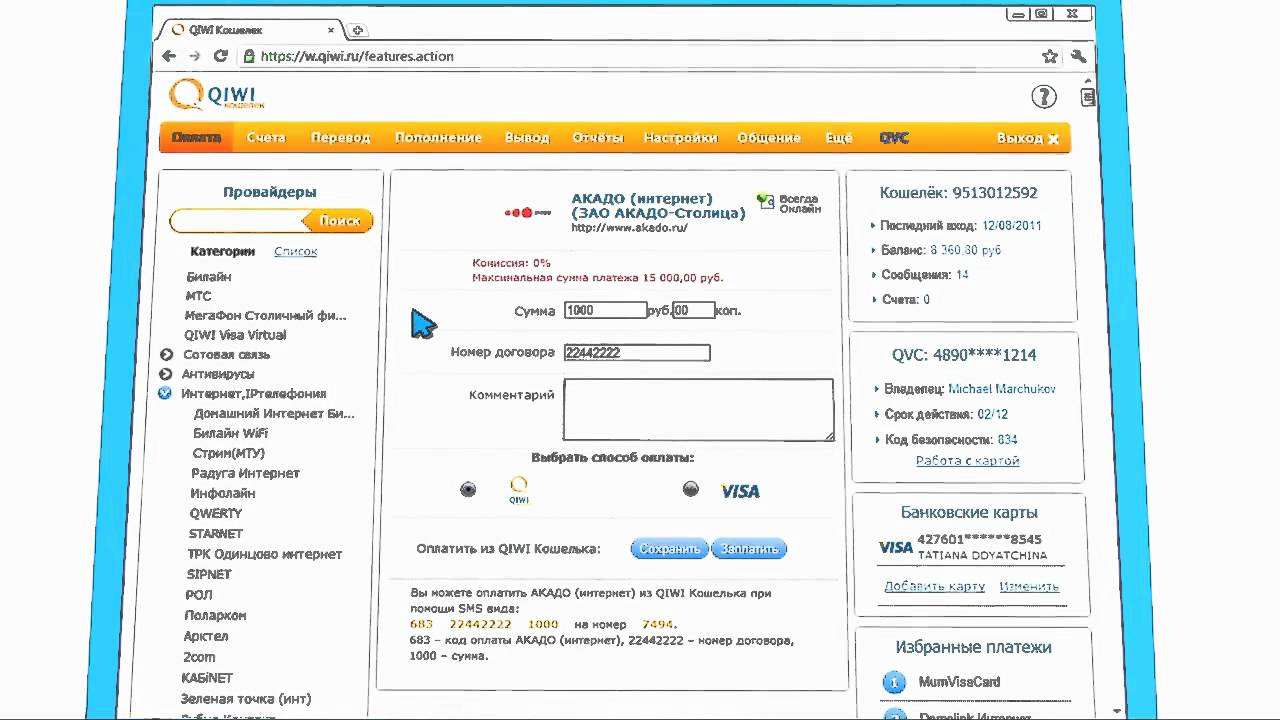Image resolution: width=1280 pixels, height=720 pixels.
Task: Open the browser wrench settings menu
Action: click(1078, 57)
